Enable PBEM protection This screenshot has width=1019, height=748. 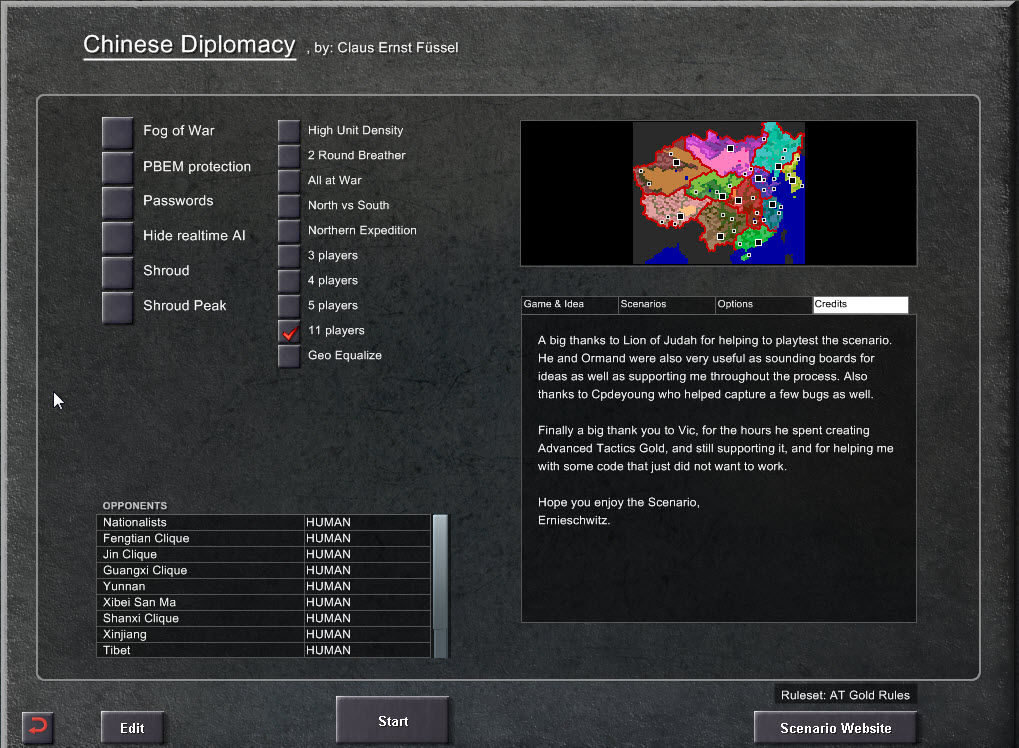(x=116, y=166)
